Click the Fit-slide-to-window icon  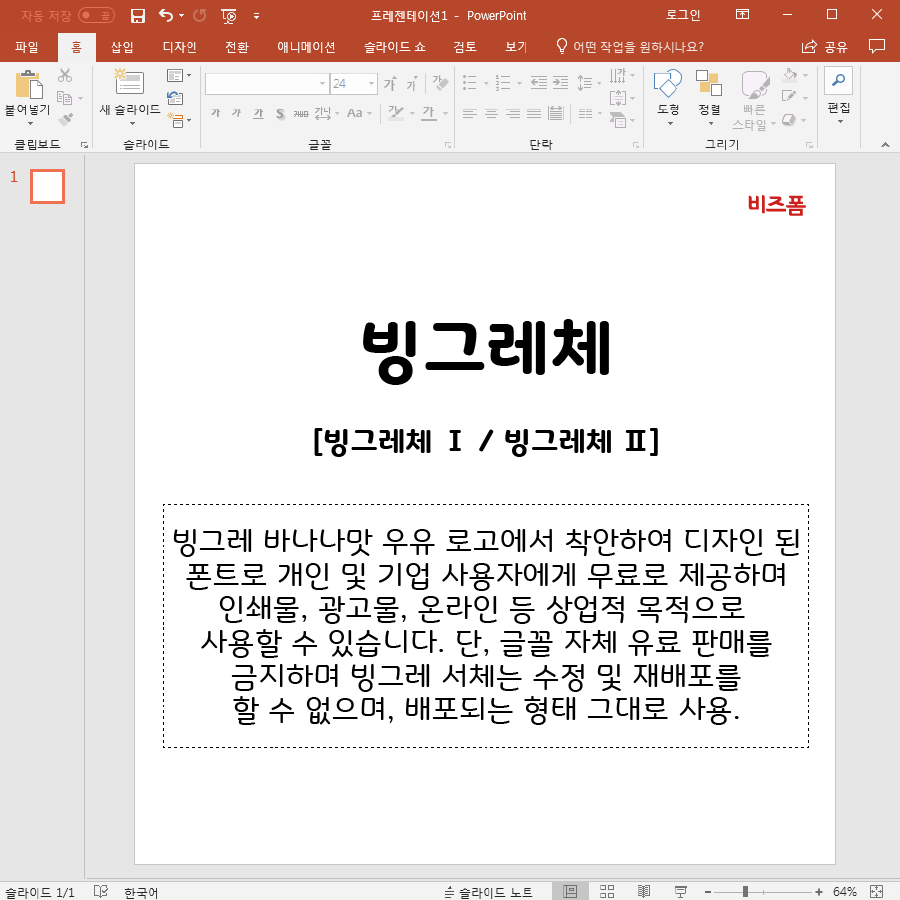coord(875,890)
